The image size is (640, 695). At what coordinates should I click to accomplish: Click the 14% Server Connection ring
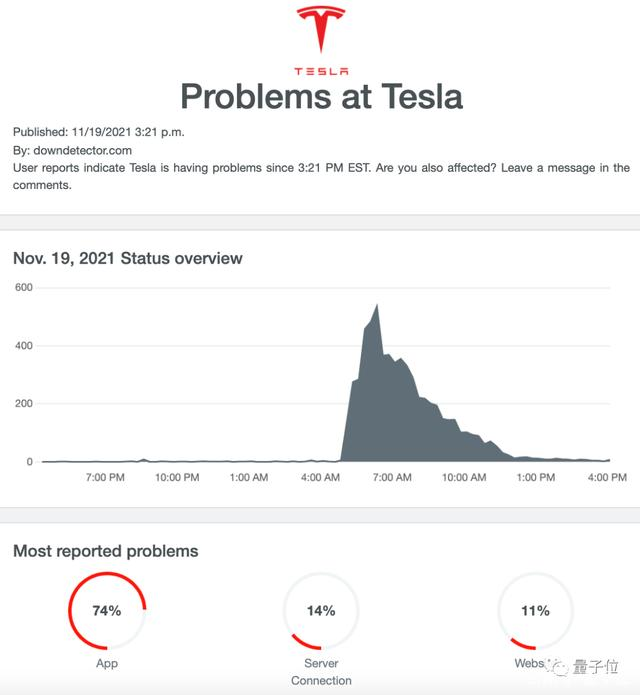[x=321, y=611]
